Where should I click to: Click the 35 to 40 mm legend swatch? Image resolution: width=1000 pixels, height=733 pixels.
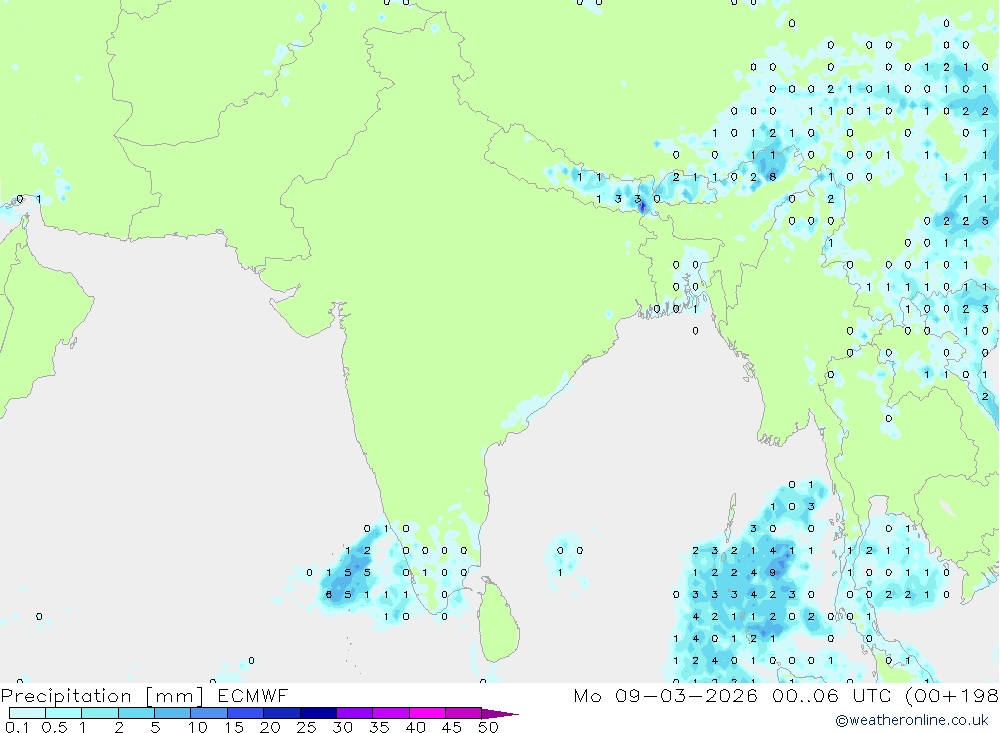click(391, 713)
